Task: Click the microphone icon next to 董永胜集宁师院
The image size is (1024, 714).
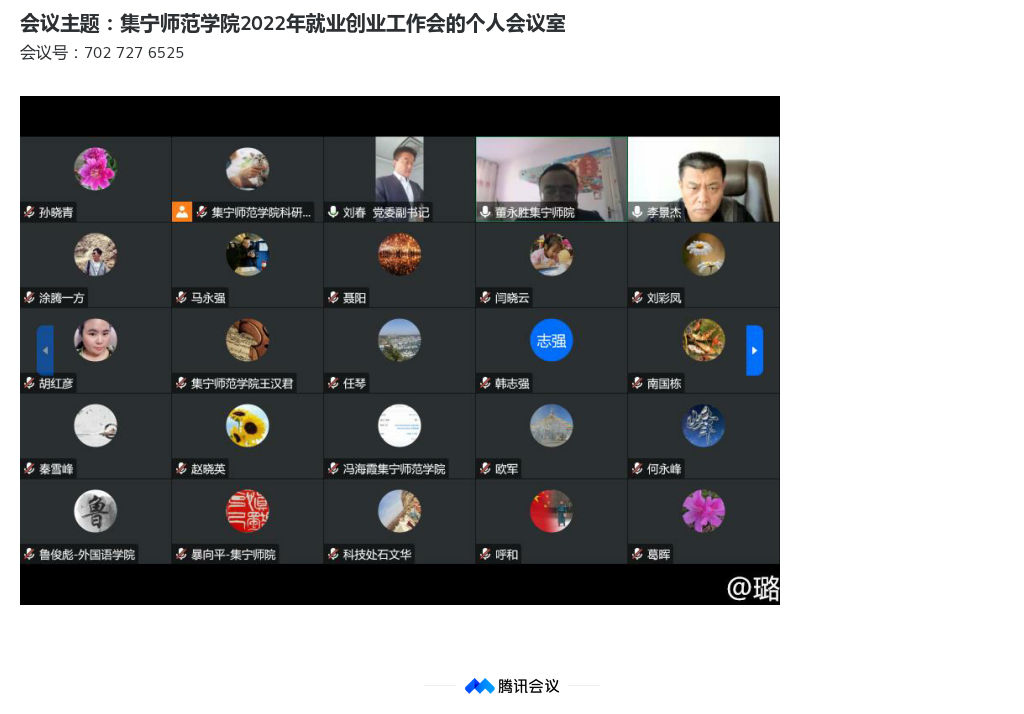Action: [x=485, y=212]
